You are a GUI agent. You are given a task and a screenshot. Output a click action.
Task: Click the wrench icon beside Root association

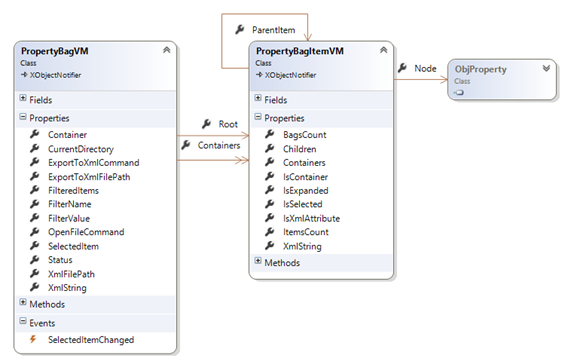206,124
